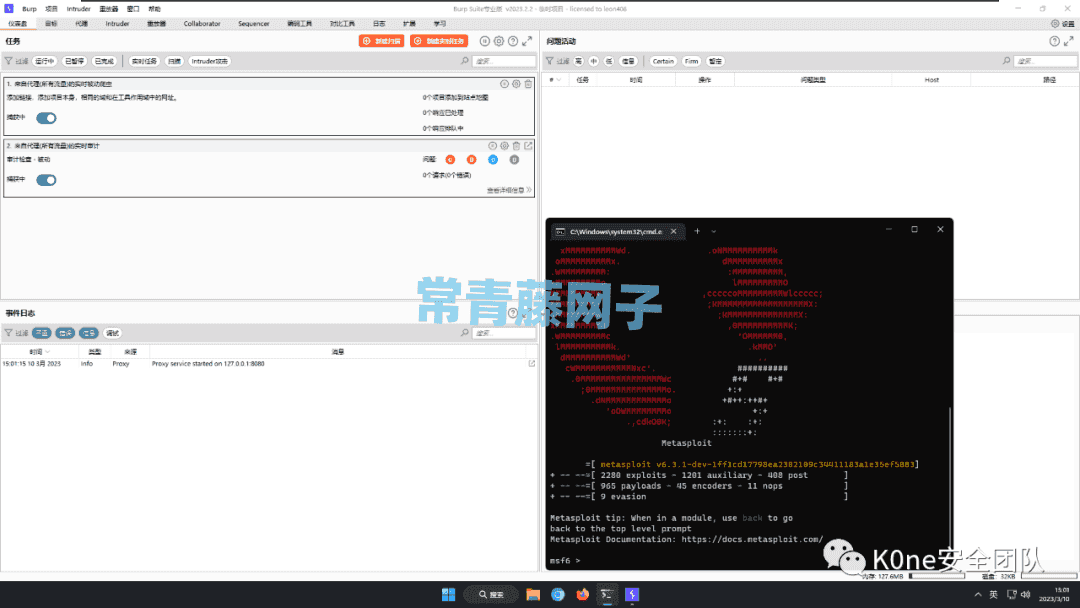Screen dimensions: 1080x608
Task: Open the Burp menu in the menu bar
Action: coord(29,8)
